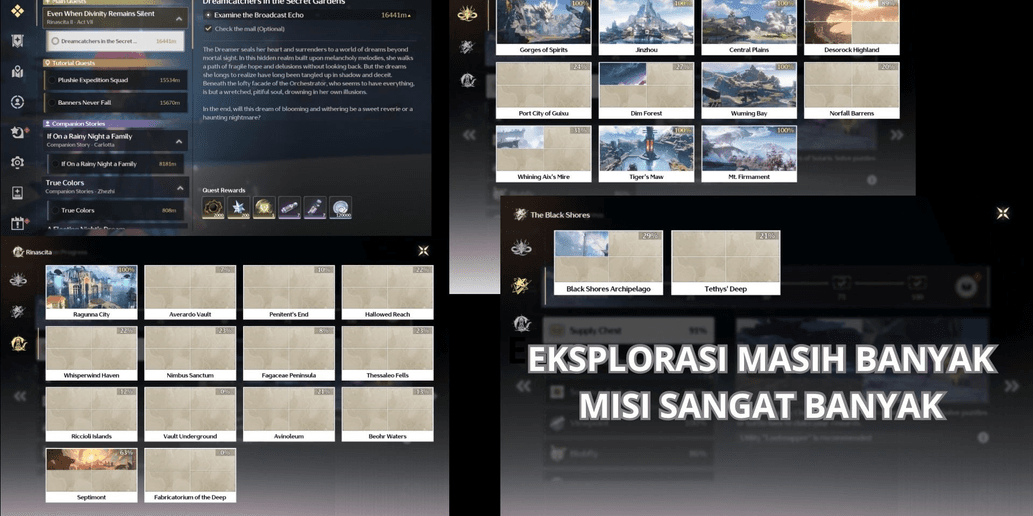Collapse If On a Rainy Night a Family group
1033x516 pixels.
(x=179, y=140)
